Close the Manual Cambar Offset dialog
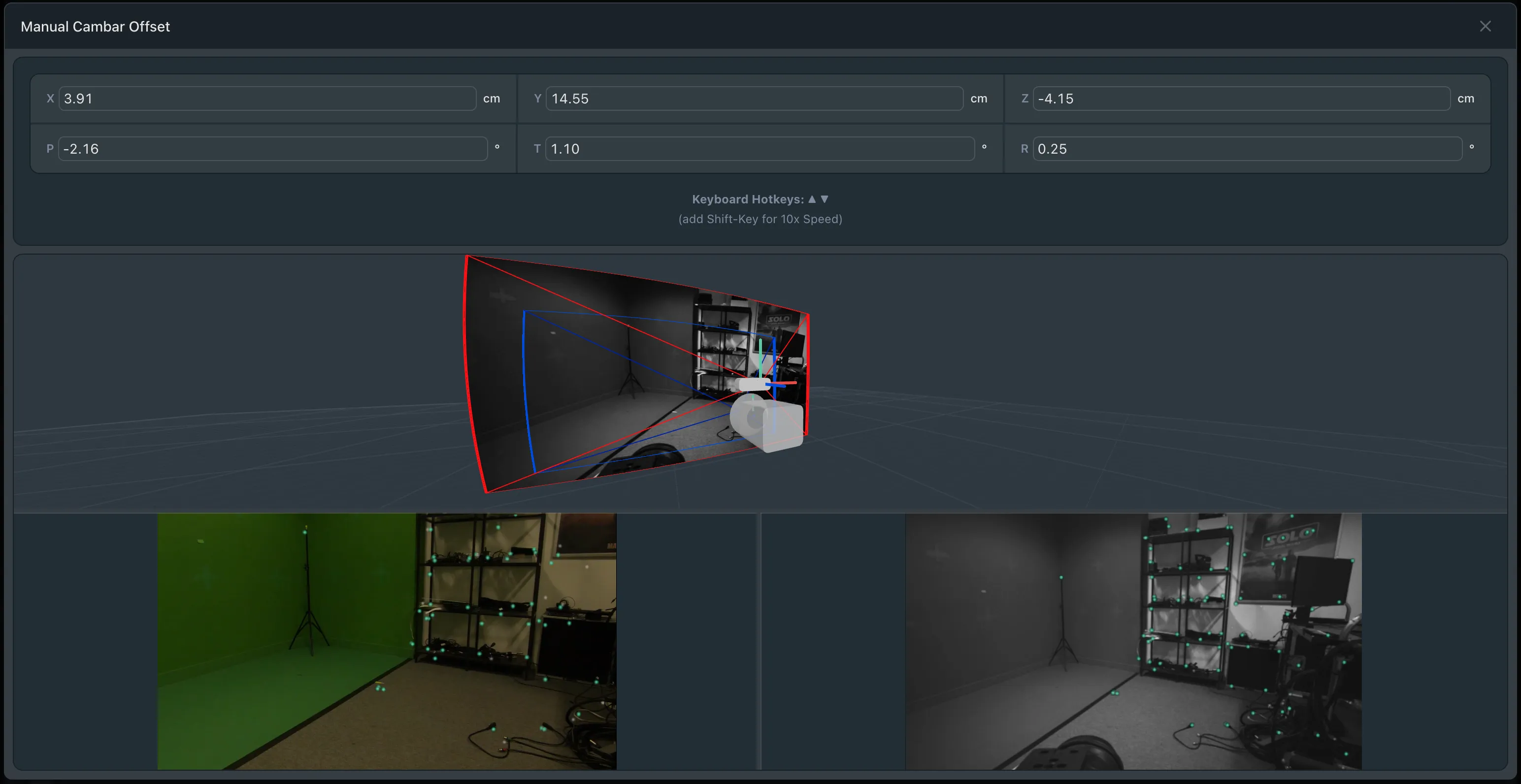This screenshot has height=784, width=1521. 1485,26
